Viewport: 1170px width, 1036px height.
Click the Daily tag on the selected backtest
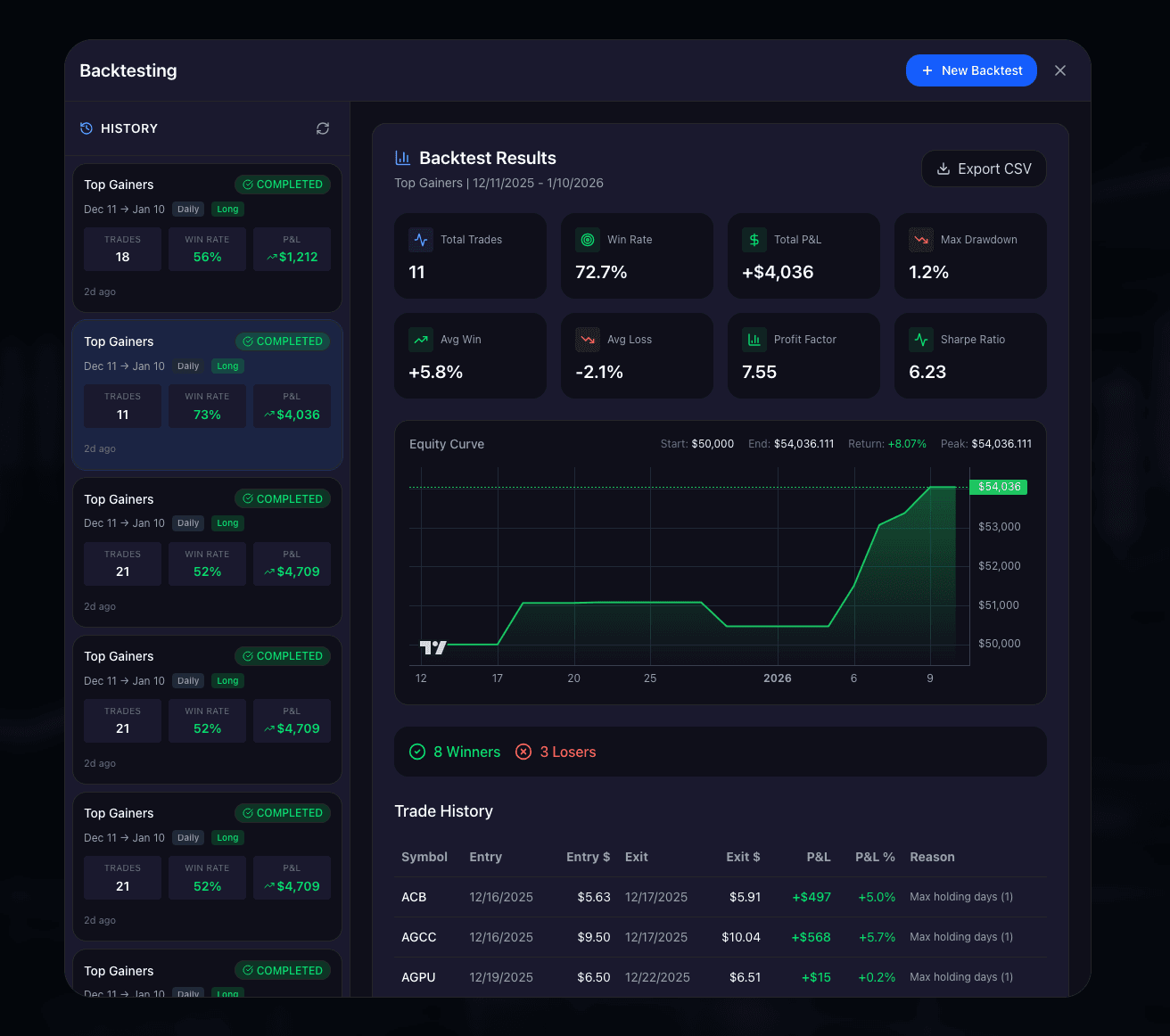187,366
